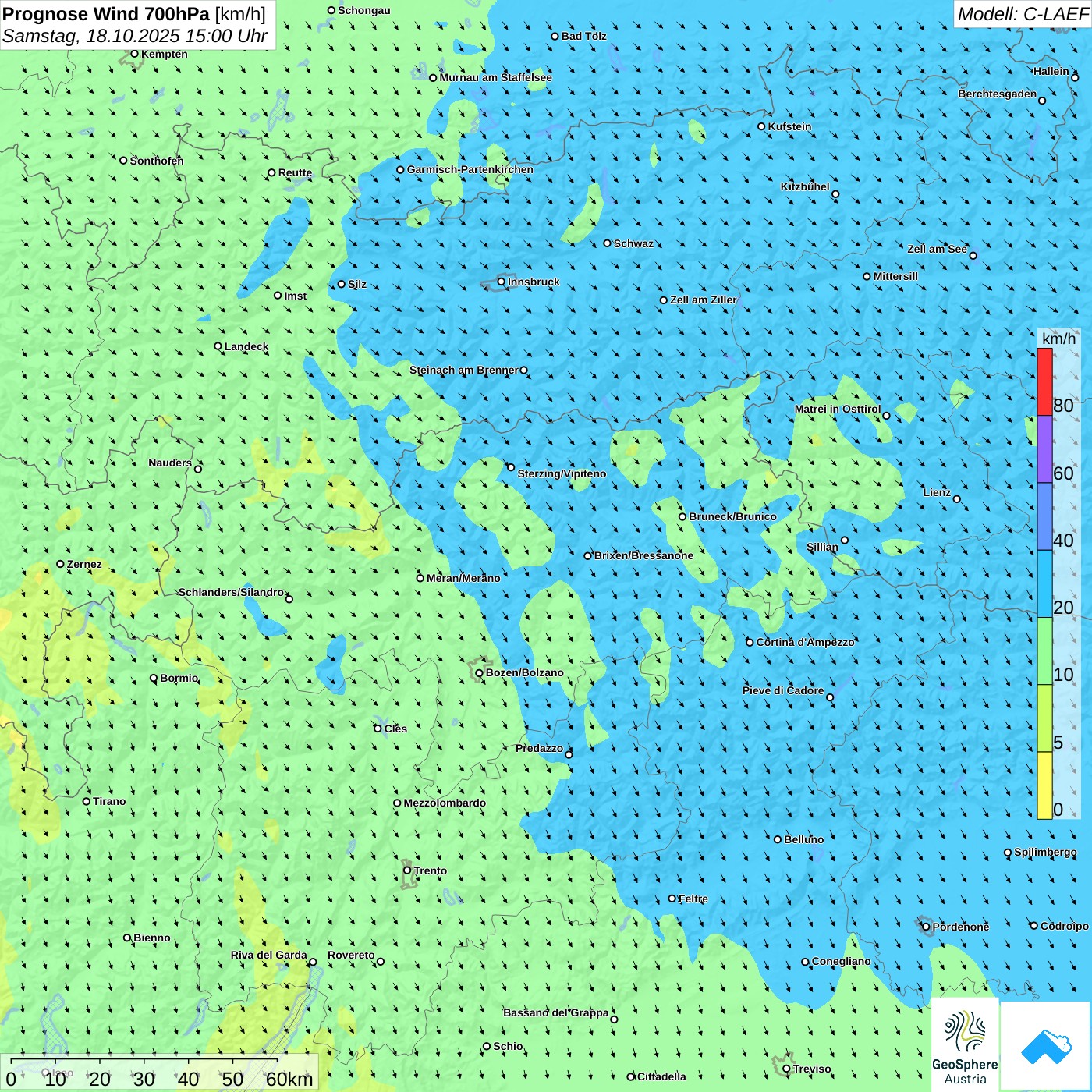The width and height of the screenshot is (1092, 1092).
Task: Click the Trento label
Action: point(431,870)
